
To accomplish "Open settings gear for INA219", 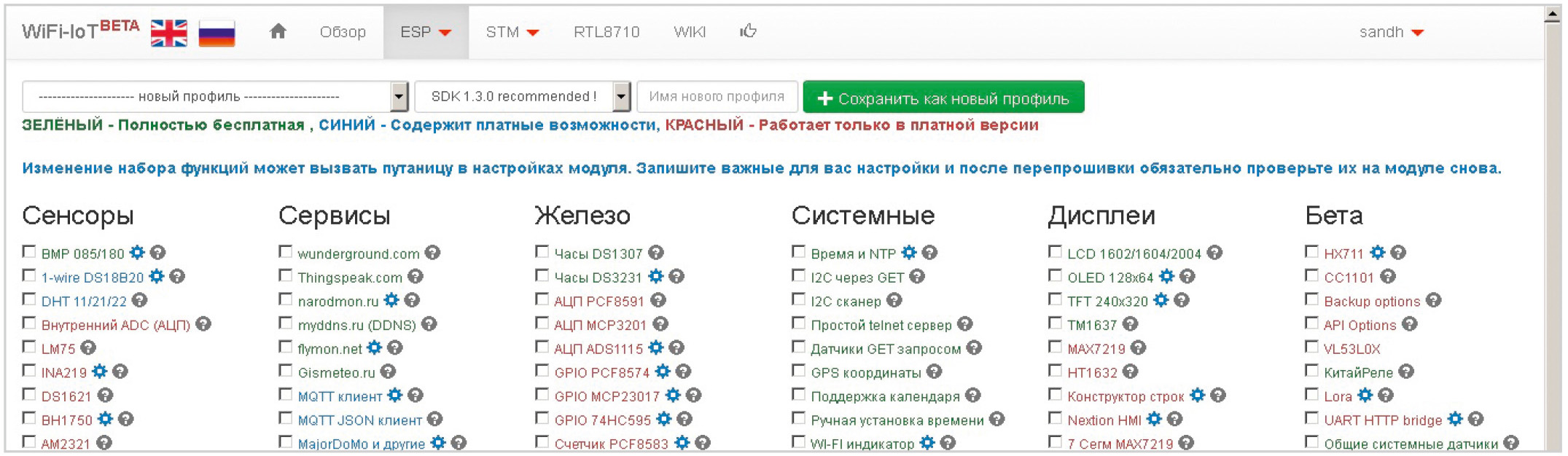I will [100, 372].
